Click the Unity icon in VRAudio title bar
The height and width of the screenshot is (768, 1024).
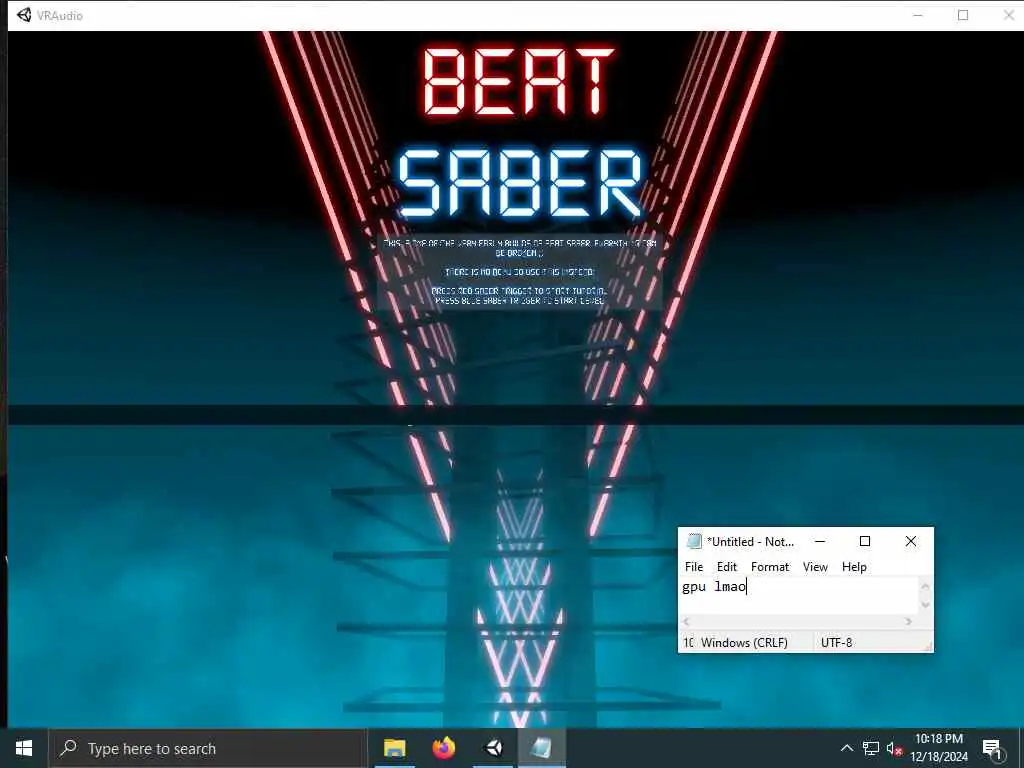(x=24, y=15)
